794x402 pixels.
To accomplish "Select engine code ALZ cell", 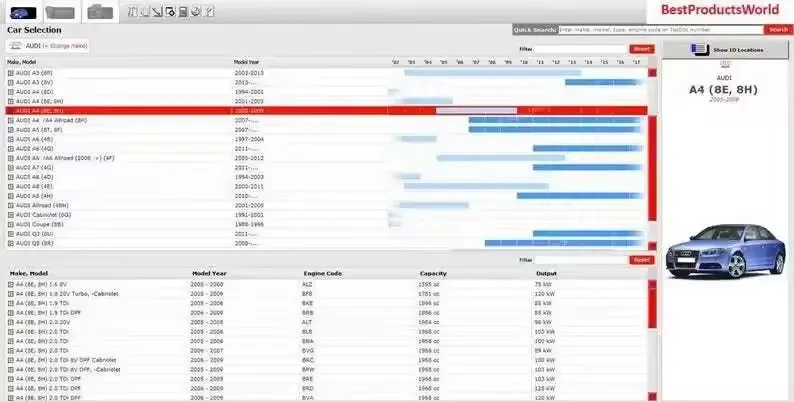I will 307,285.
